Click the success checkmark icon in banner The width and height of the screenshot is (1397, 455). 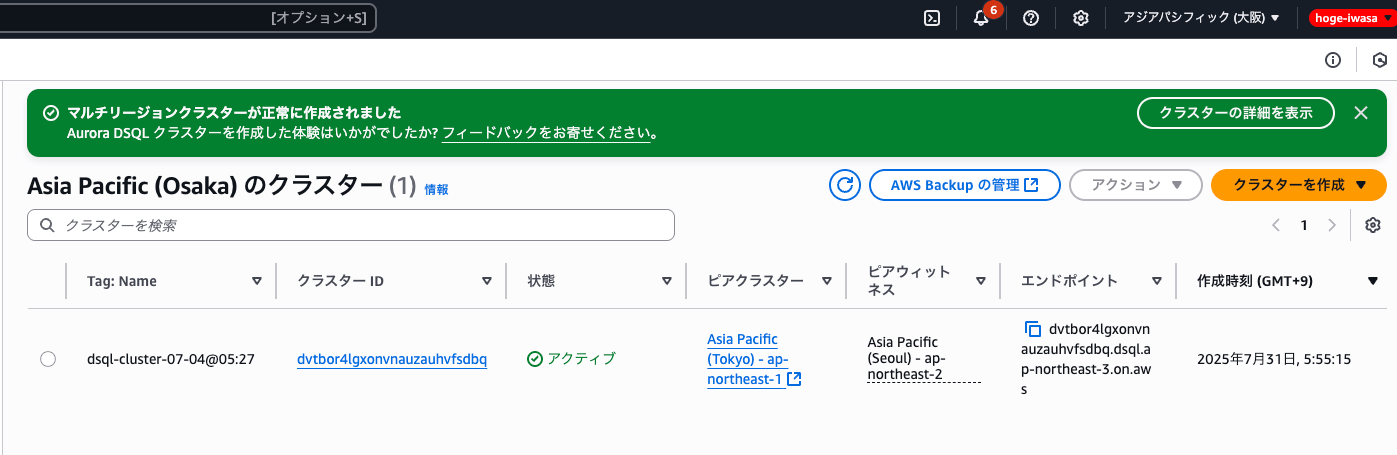coord(51,113)
